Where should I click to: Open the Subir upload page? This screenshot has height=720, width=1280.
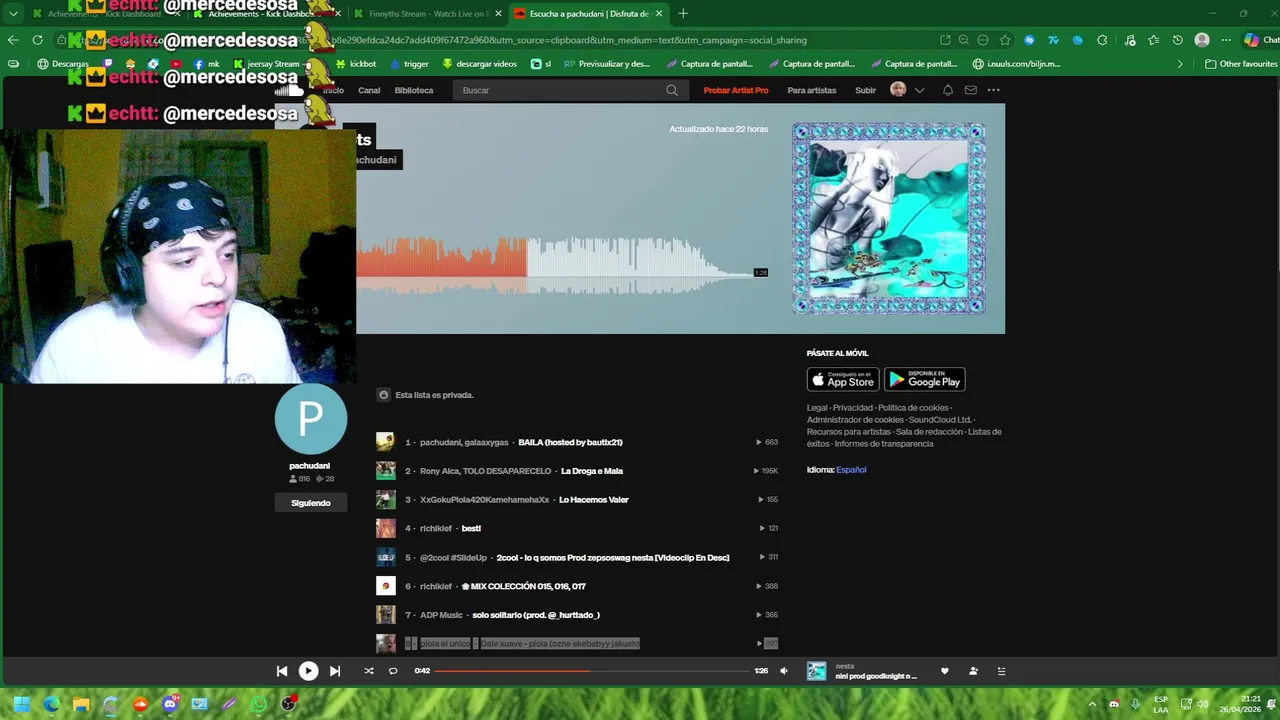[x=866, y=90]
